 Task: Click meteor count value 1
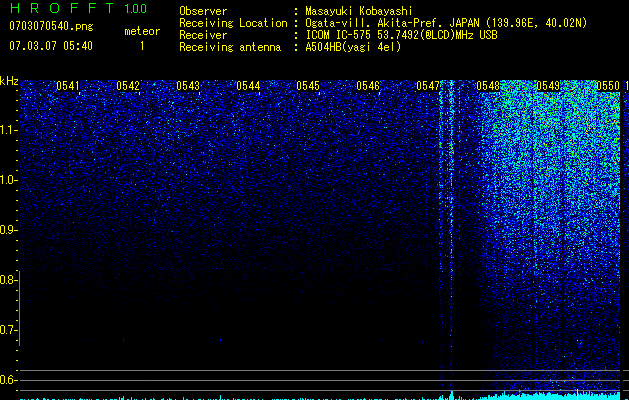coord(142,46)
